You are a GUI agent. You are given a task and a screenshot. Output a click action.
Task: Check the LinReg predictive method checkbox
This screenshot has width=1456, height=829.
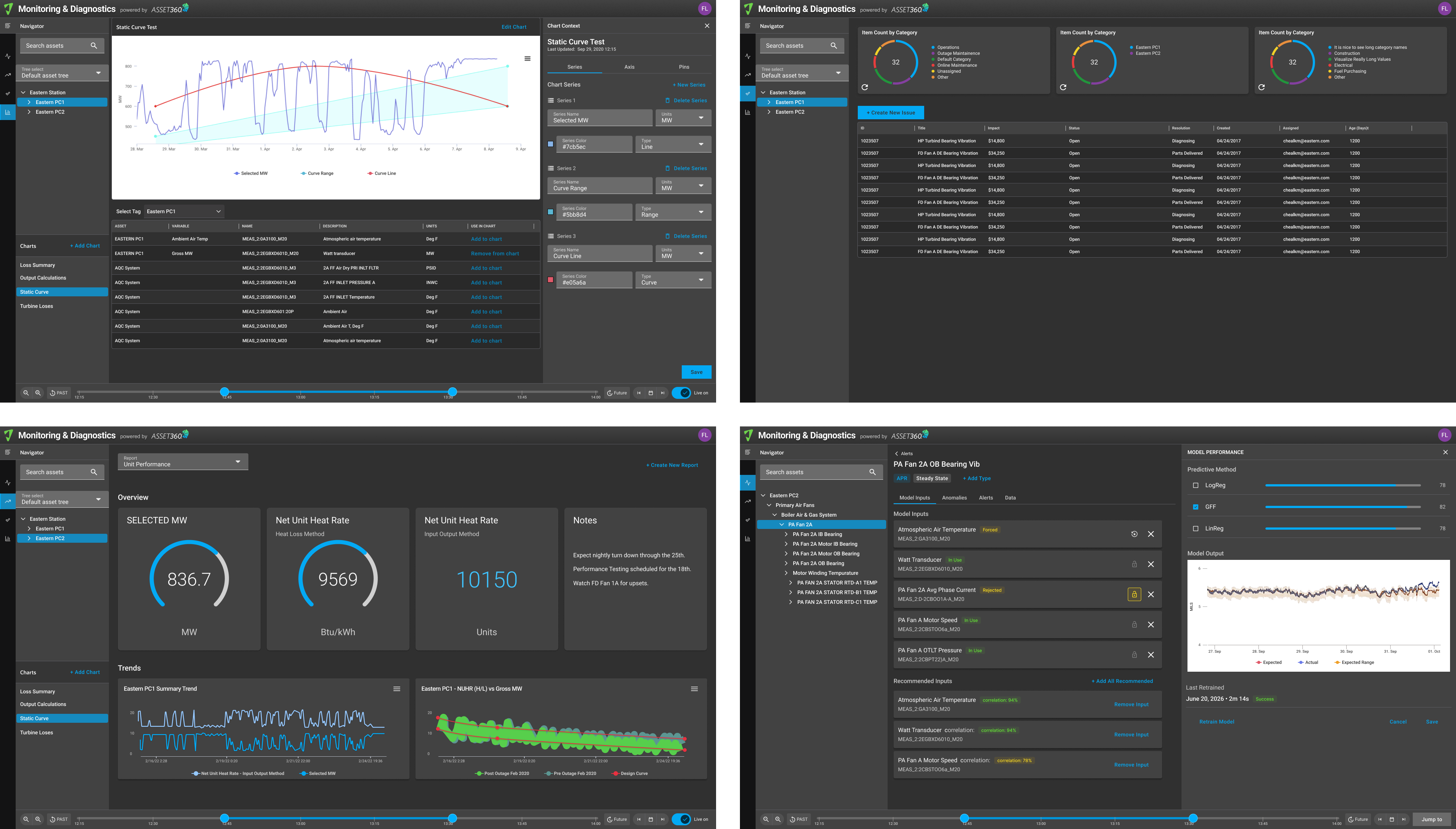(1195, 528)
